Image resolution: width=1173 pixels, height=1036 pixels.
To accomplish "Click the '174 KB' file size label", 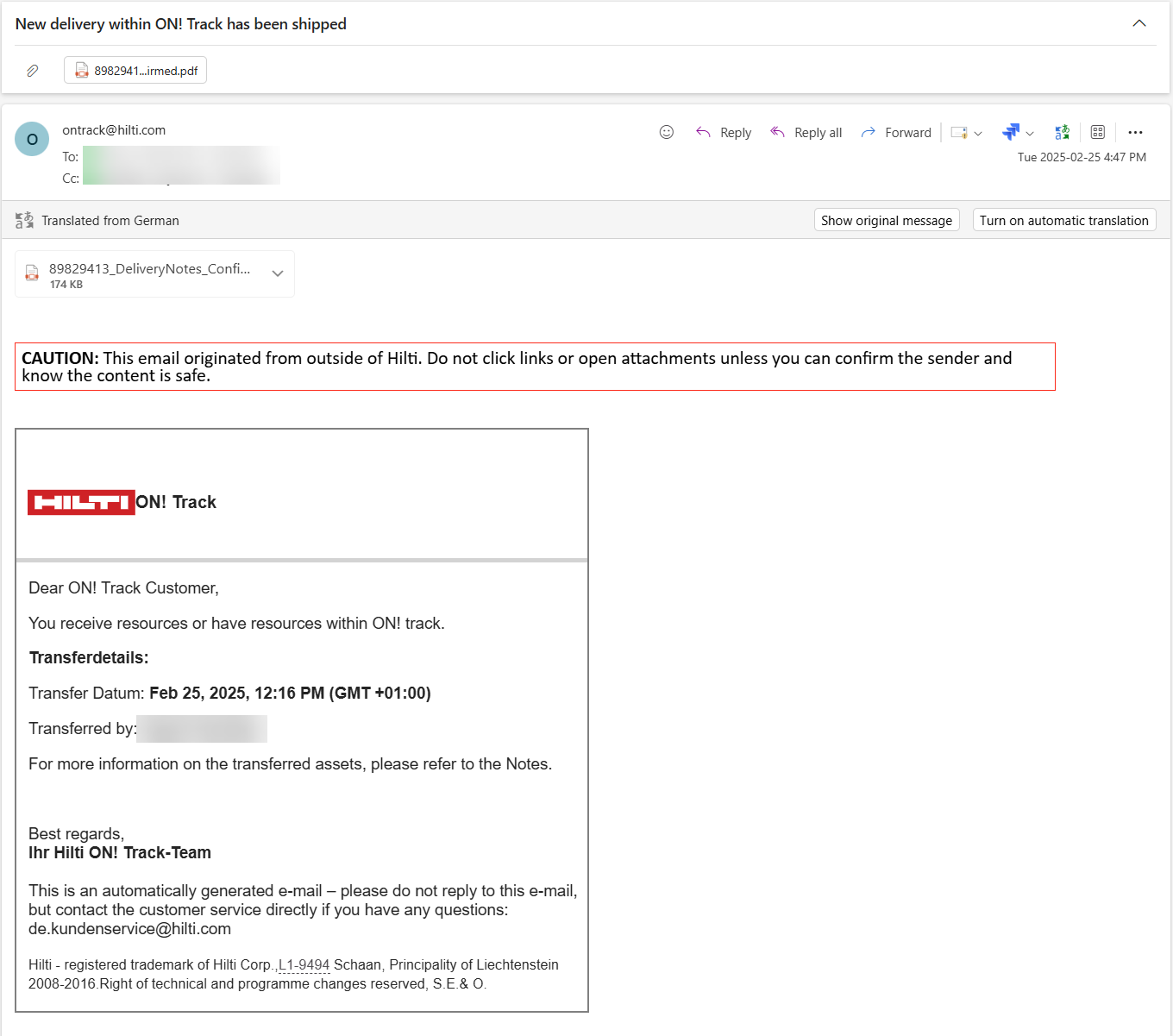I will (66, 285).
